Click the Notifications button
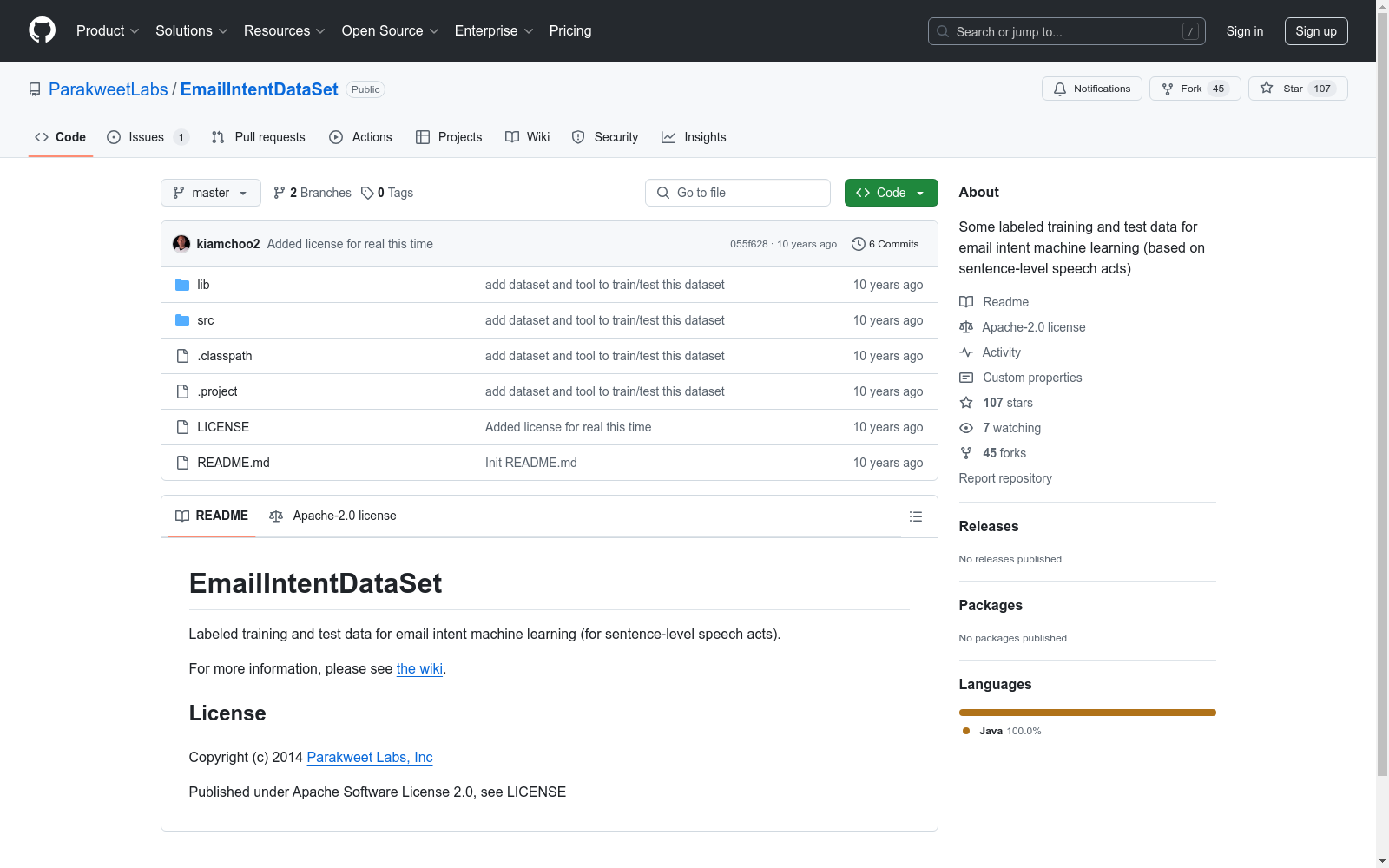 [x=1092, y=89]
